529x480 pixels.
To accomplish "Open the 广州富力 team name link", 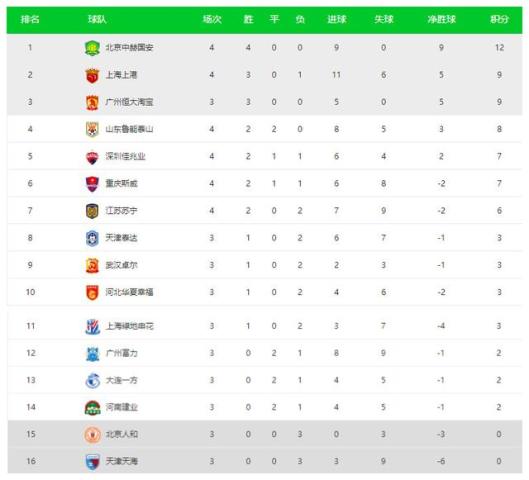I will click(x=121, y=353).
